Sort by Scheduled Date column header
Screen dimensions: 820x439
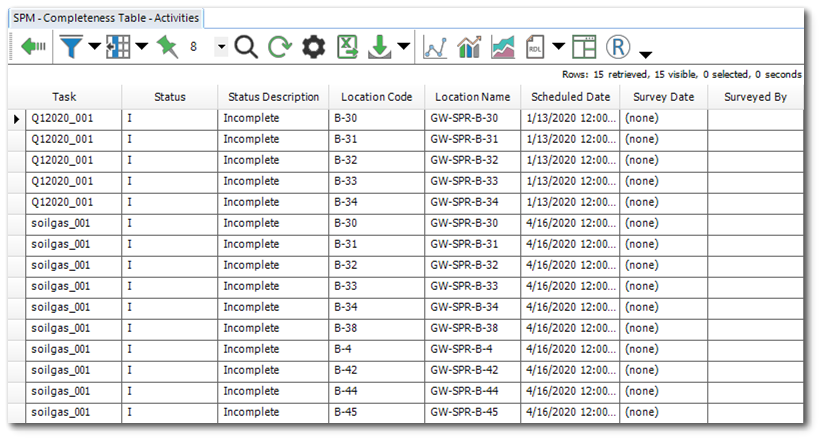point(570,97)
